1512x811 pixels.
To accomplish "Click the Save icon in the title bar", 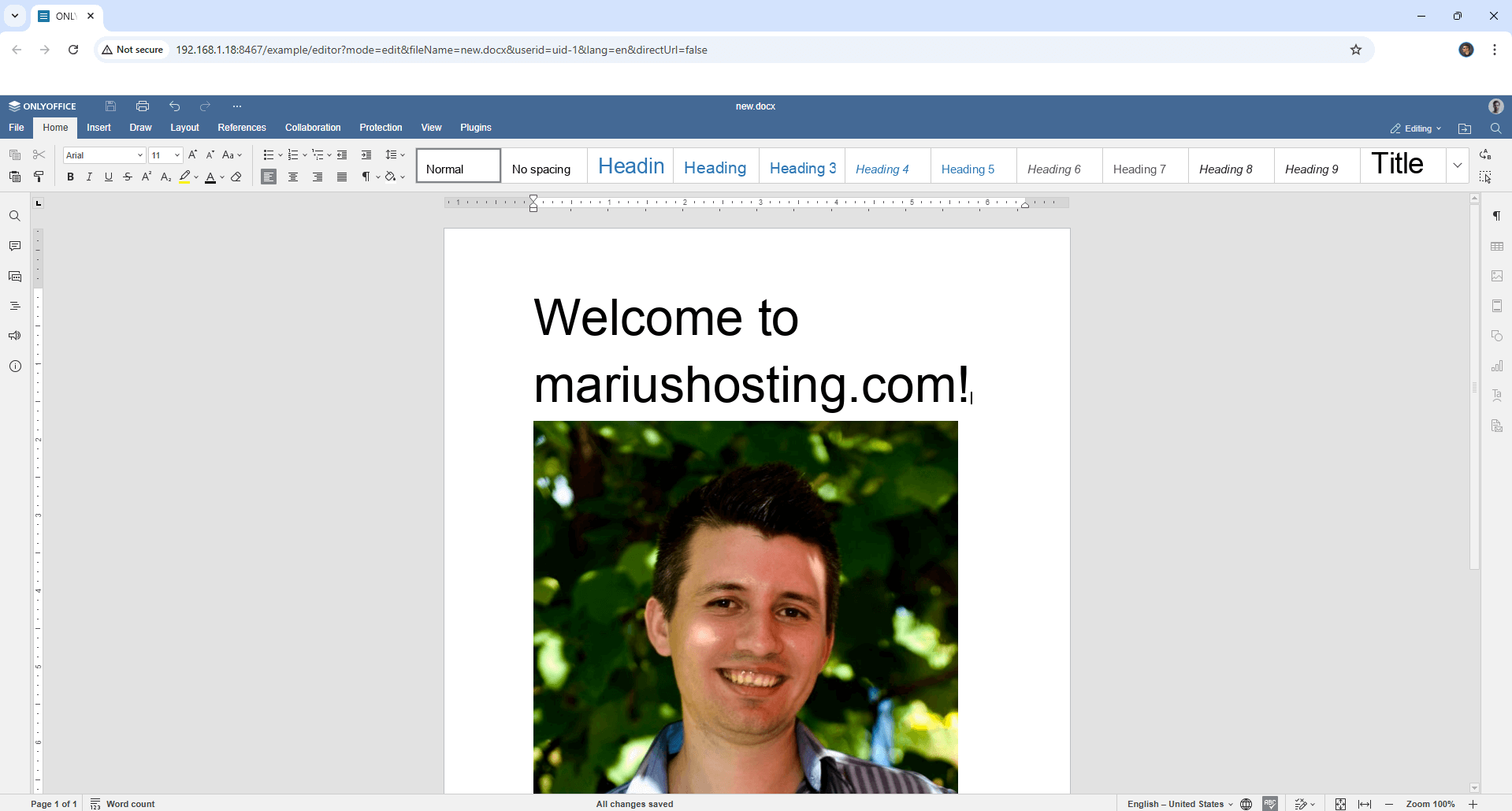I will coord(110,106).
